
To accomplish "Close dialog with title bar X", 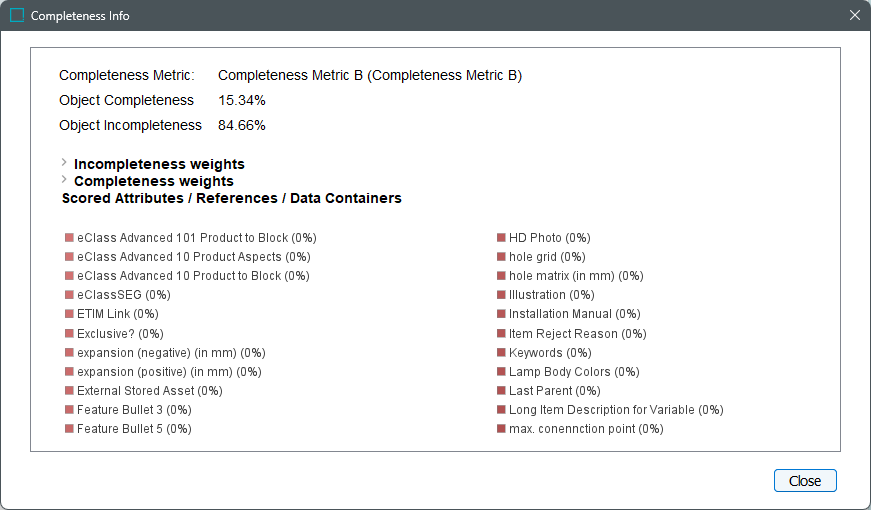I will click(854, 16).
